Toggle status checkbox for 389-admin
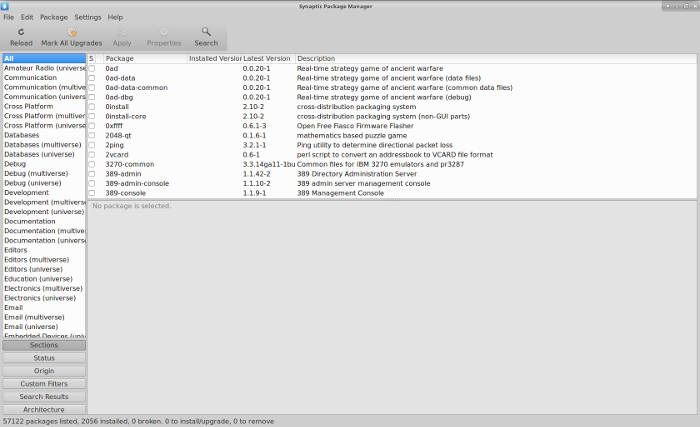Screen dimensions: 700x427 coord(92,174)
